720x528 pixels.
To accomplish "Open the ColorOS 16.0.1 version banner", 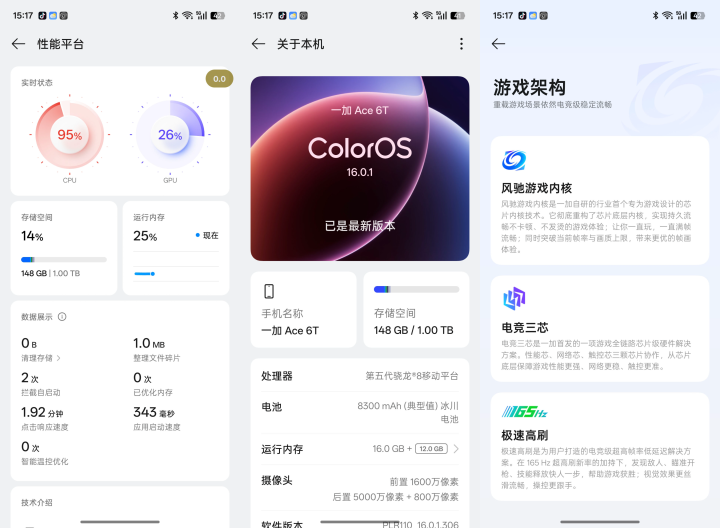I will tap(360, 169).
